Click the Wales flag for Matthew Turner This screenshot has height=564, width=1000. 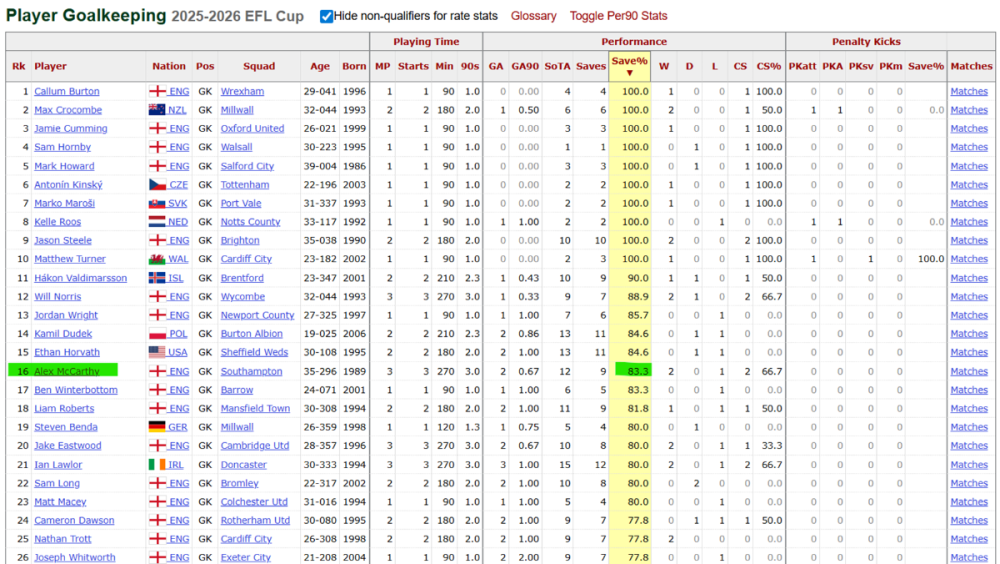[157, 259]
